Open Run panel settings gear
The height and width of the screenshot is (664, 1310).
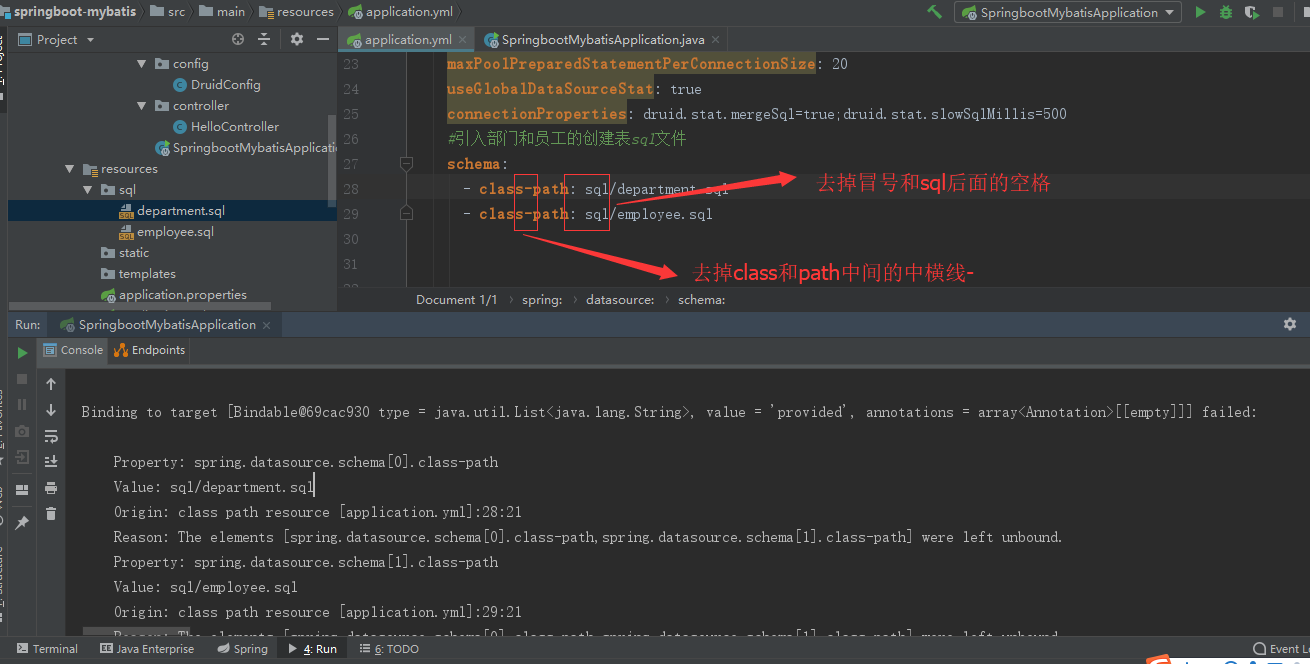(x=1290, y=324)
